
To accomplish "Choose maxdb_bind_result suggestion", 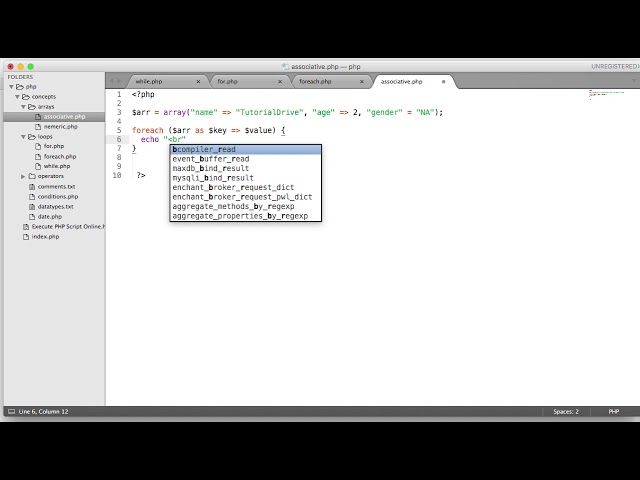I will coord(246,169).
